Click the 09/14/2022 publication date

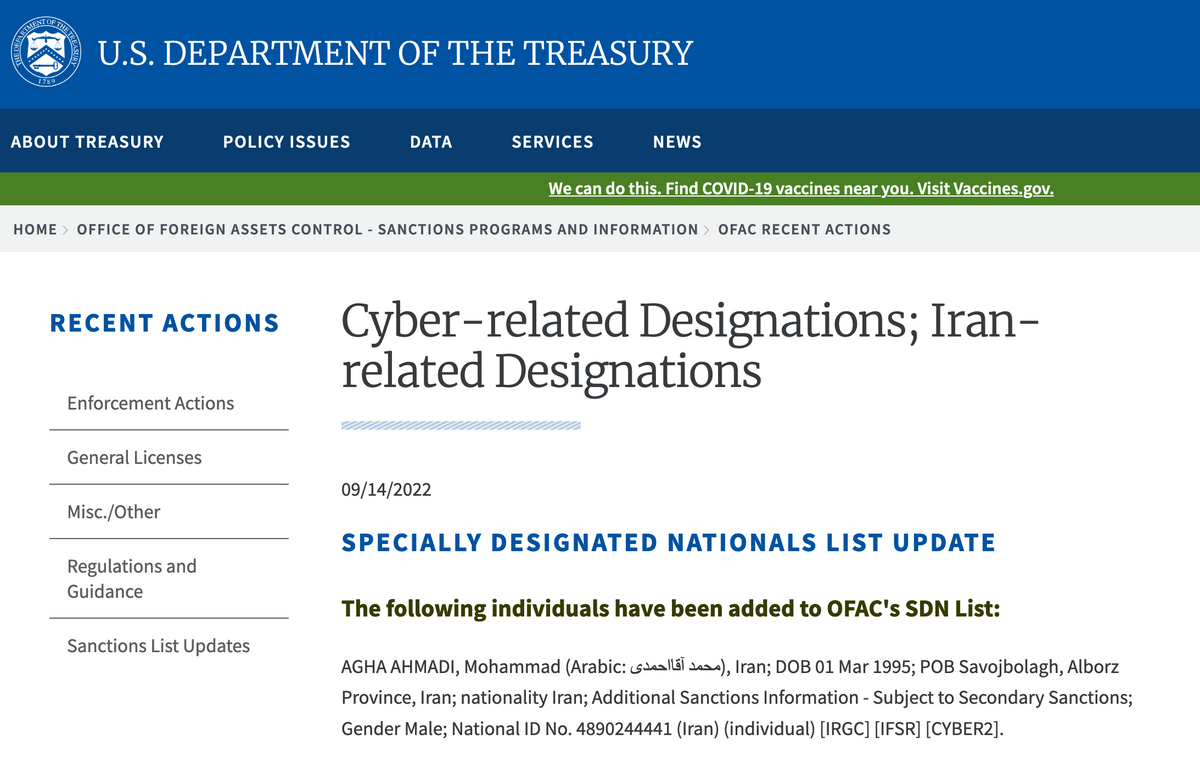pos(386,490)
